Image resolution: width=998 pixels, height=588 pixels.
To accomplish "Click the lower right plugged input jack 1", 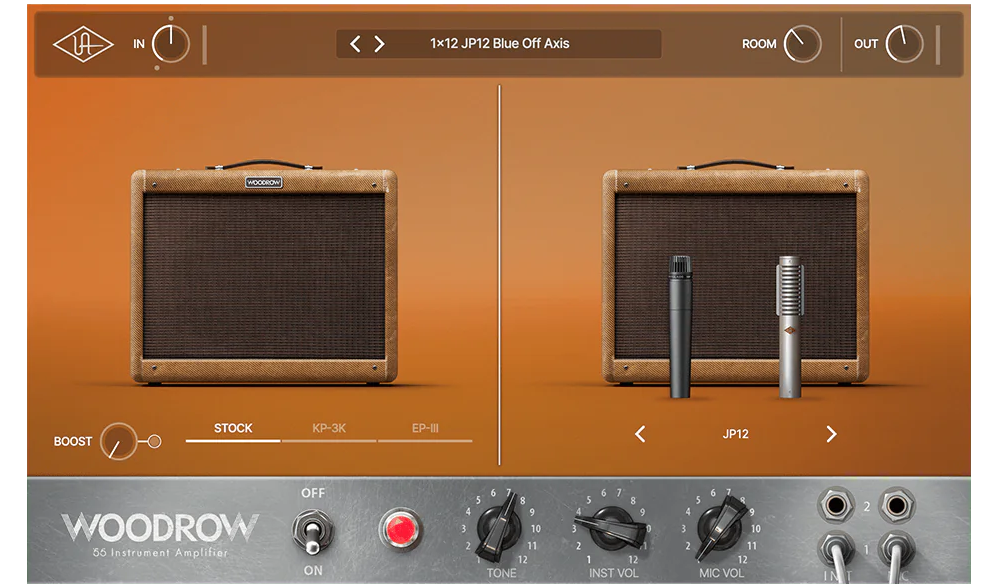I will coord(897,552).
